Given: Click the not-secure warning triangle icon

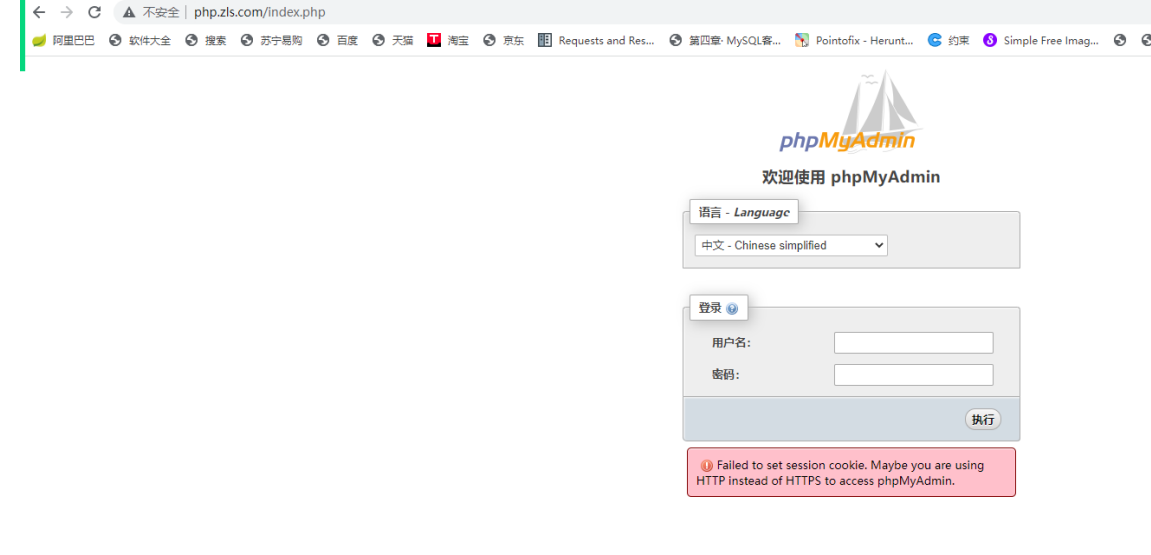Looking at the screenshot, I should point(129,12).
